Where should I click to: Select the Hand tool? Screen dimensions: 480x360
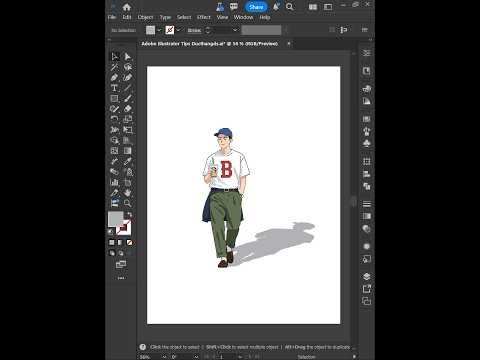128,193
